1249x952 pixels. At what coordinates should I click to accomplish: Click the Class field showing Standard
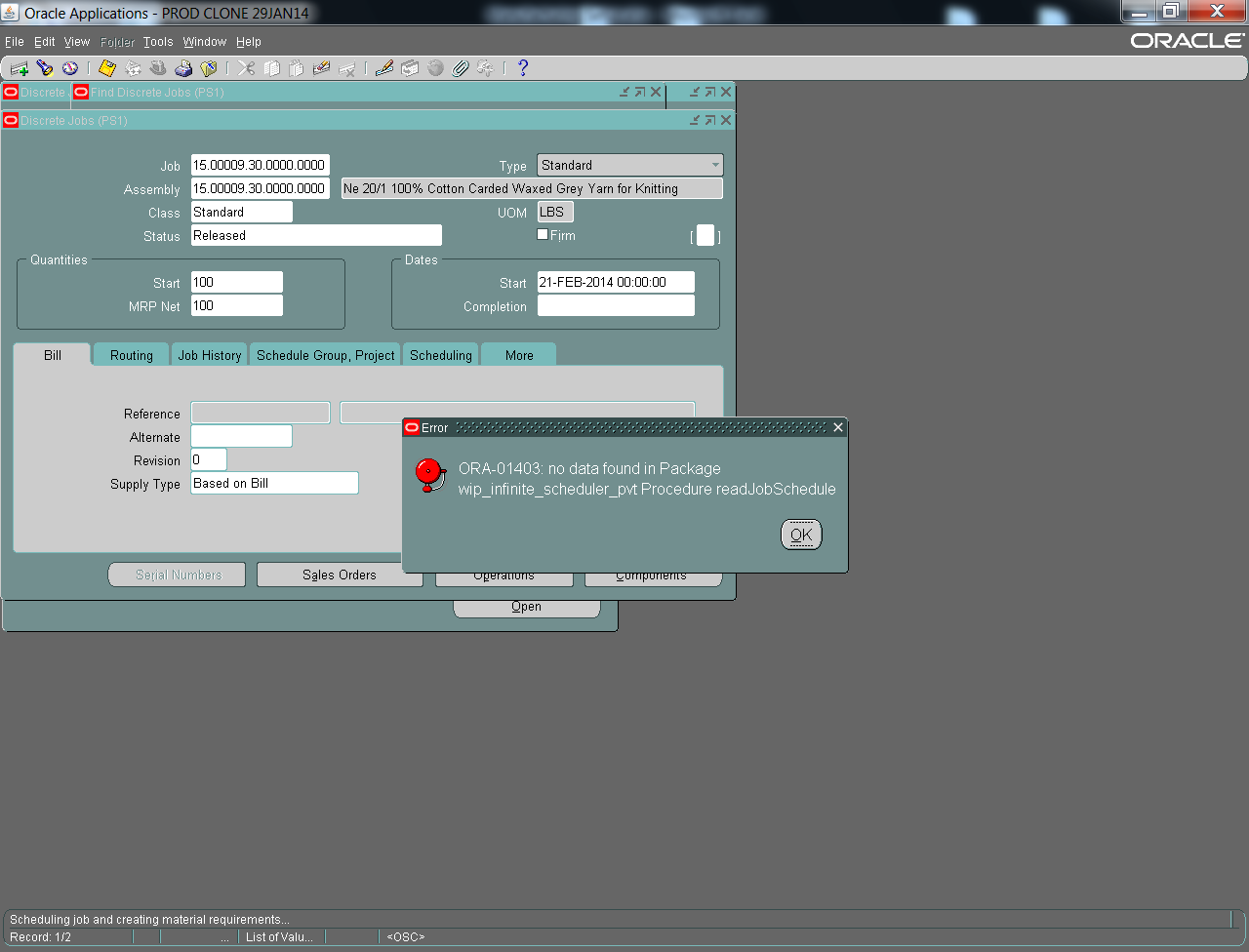tap(242, 212)
